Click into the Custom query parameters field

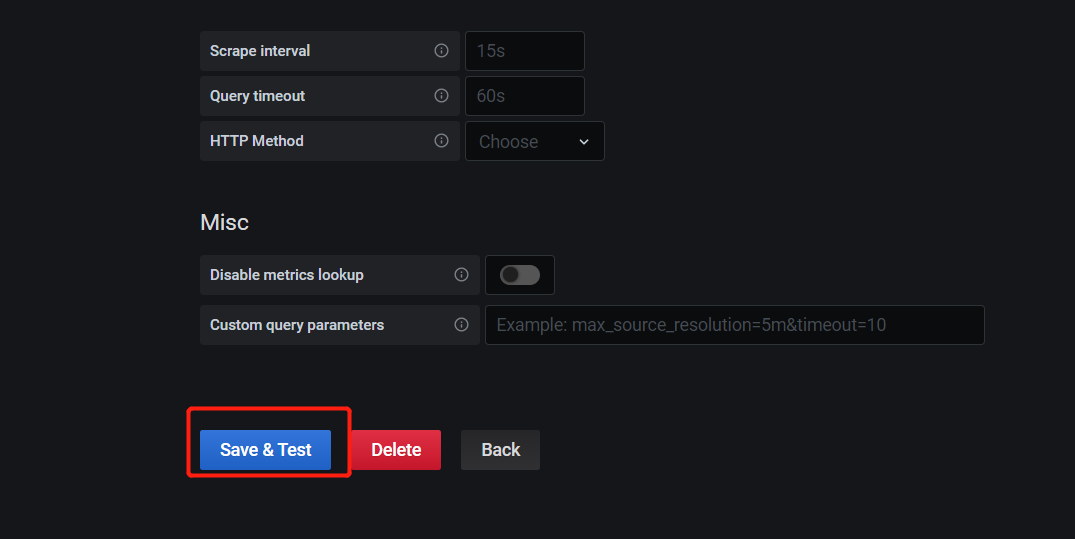tap(735, 325)
